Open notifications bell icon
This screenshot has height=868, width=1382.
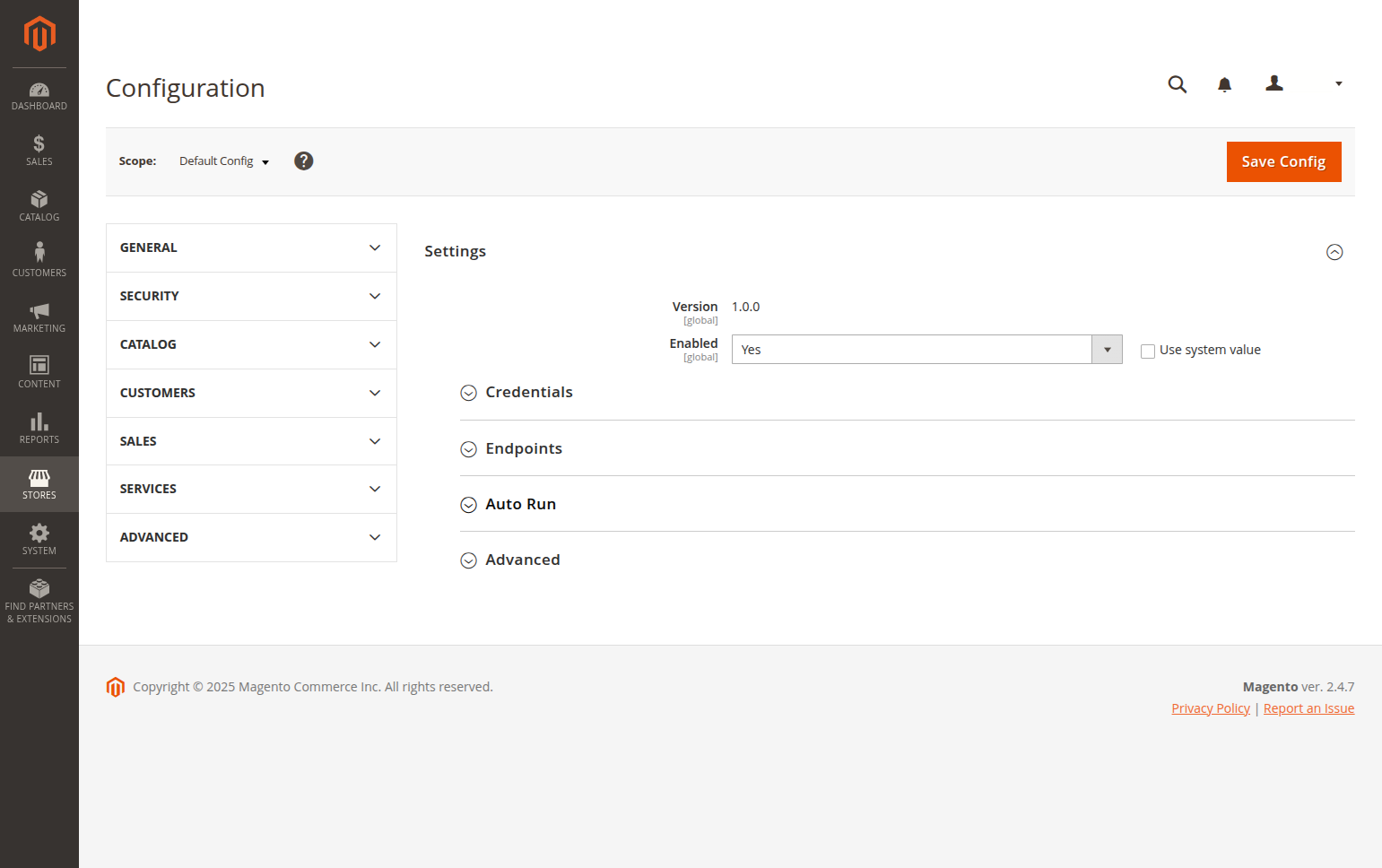tap(1224, 84)
